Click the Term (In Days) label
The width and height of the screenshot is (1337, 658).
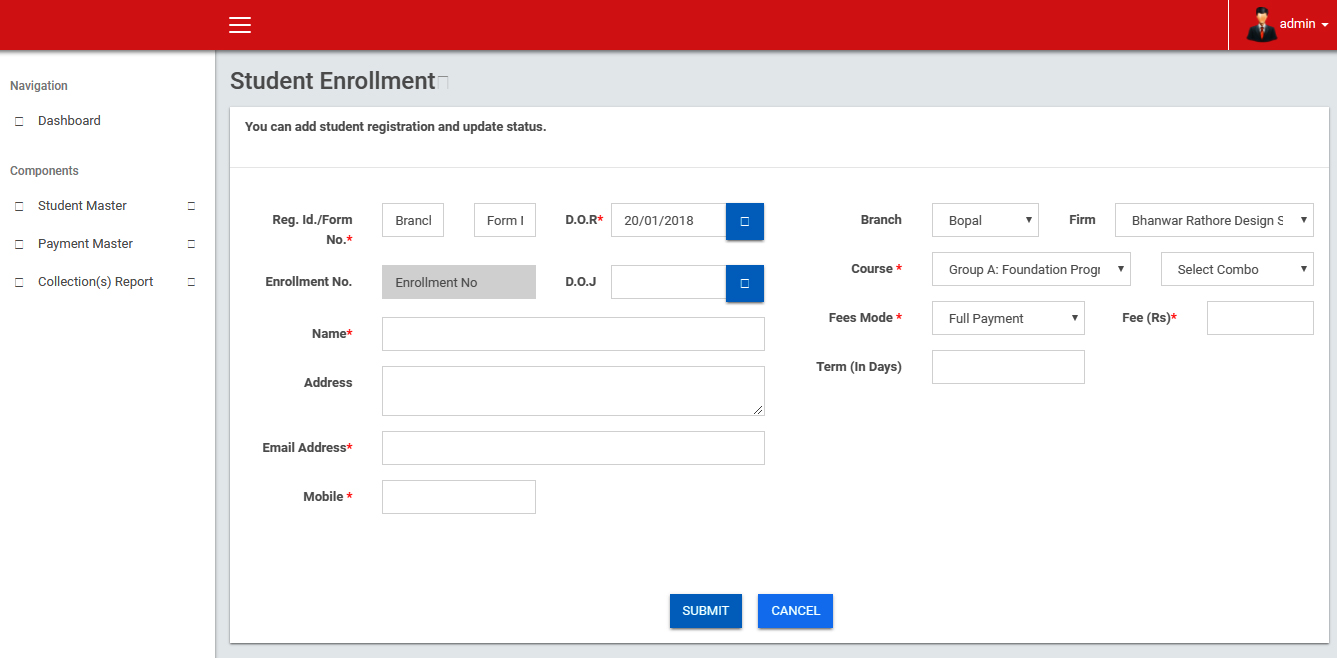click(x=859, y=367)
